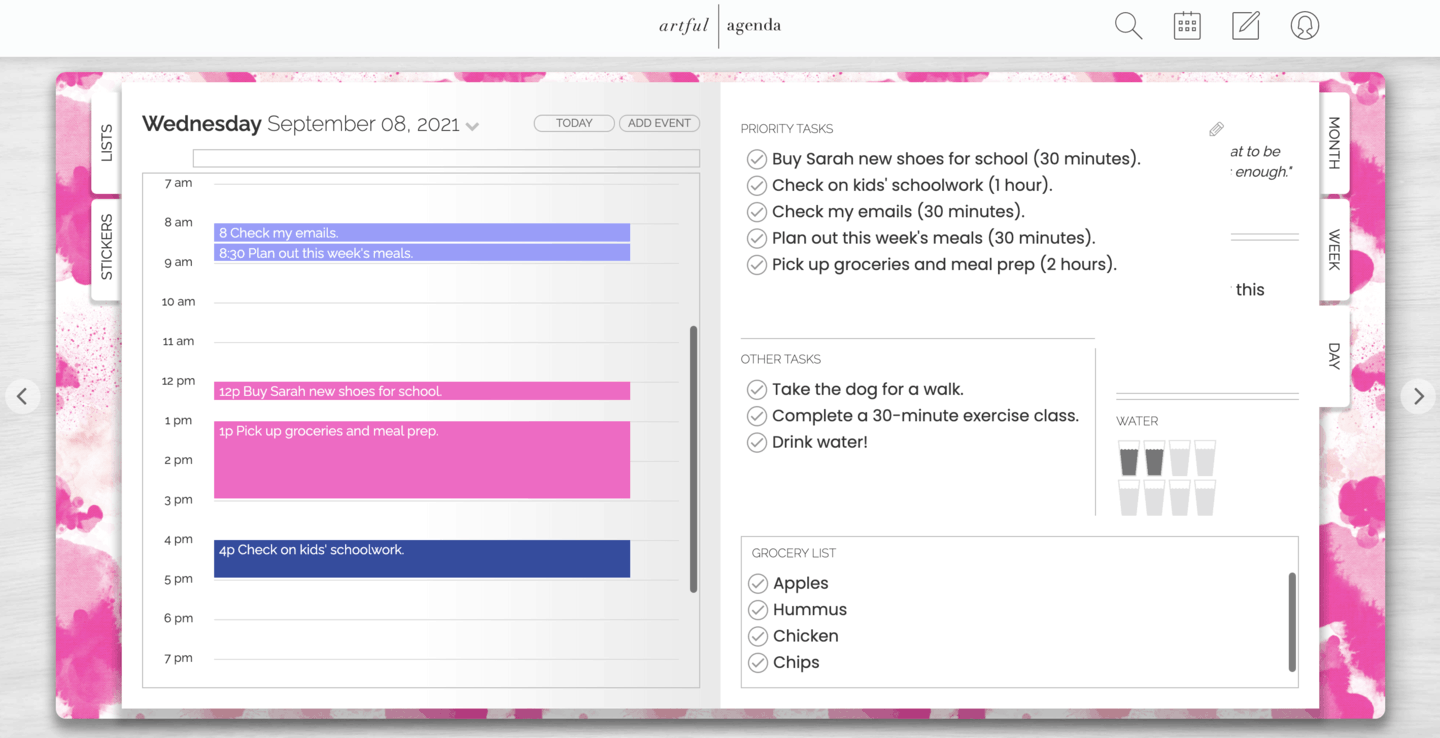This screenshot has width=1440, height=738.
Task: Expand the date picker chevron next to September 08
Action: click(x=474, y=126)
